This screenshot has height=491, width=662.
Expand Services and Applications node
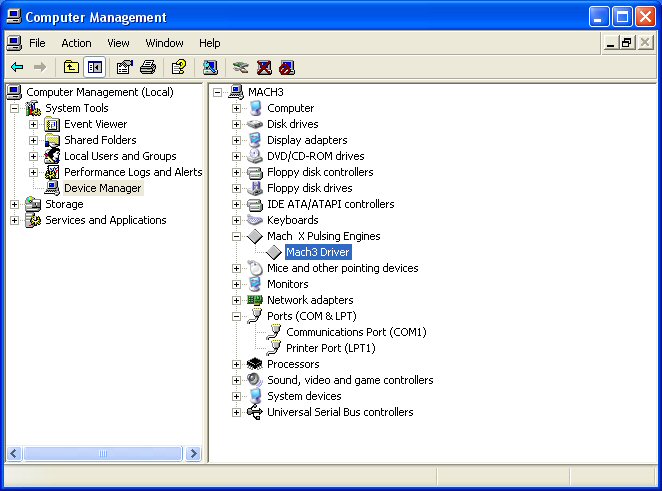coord(14,220)
